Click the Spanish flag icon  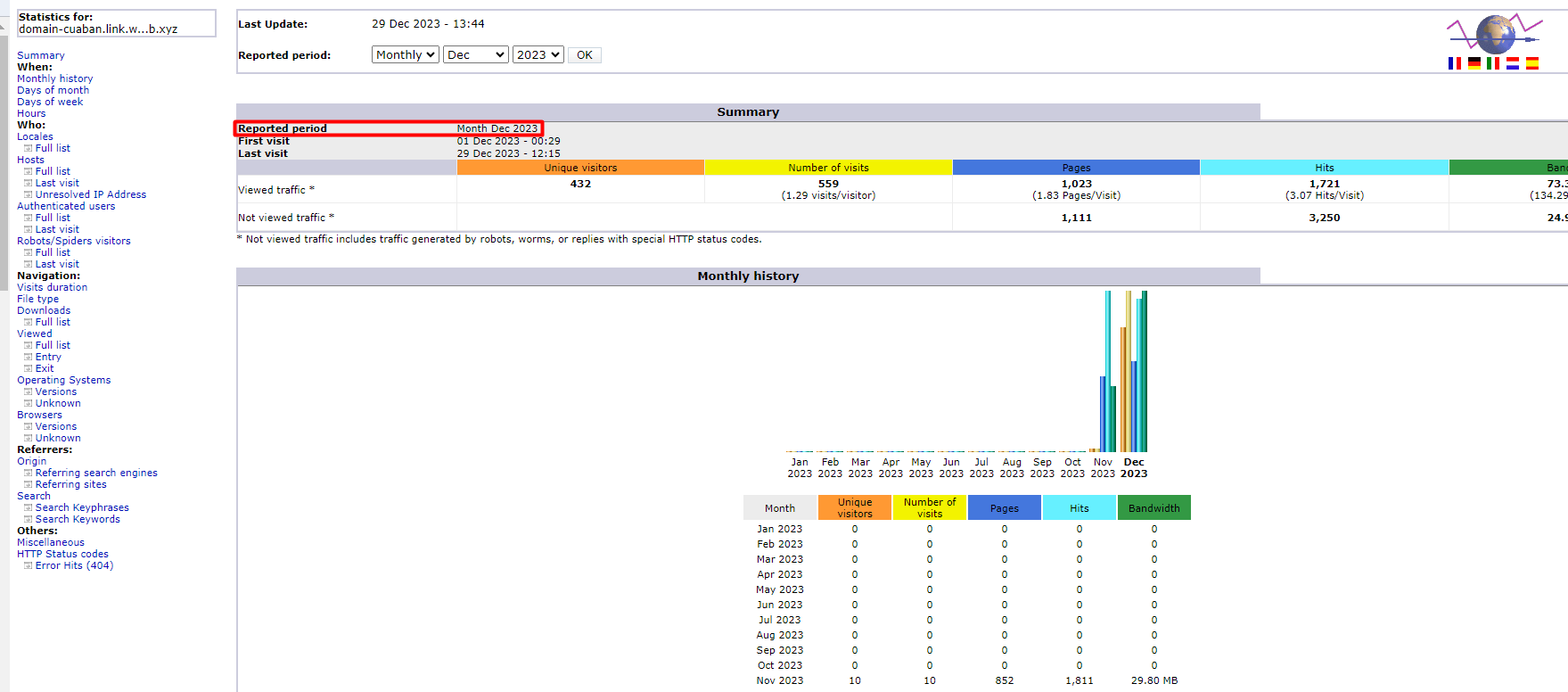point(1532,63)
